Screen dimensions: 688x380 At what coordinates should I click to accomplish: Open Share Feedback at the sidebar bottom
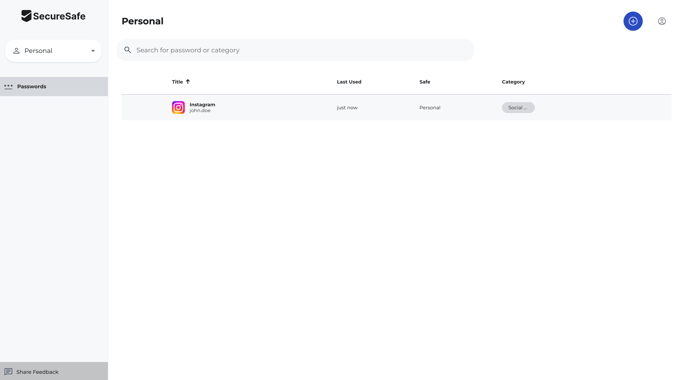tap(54, 371)
